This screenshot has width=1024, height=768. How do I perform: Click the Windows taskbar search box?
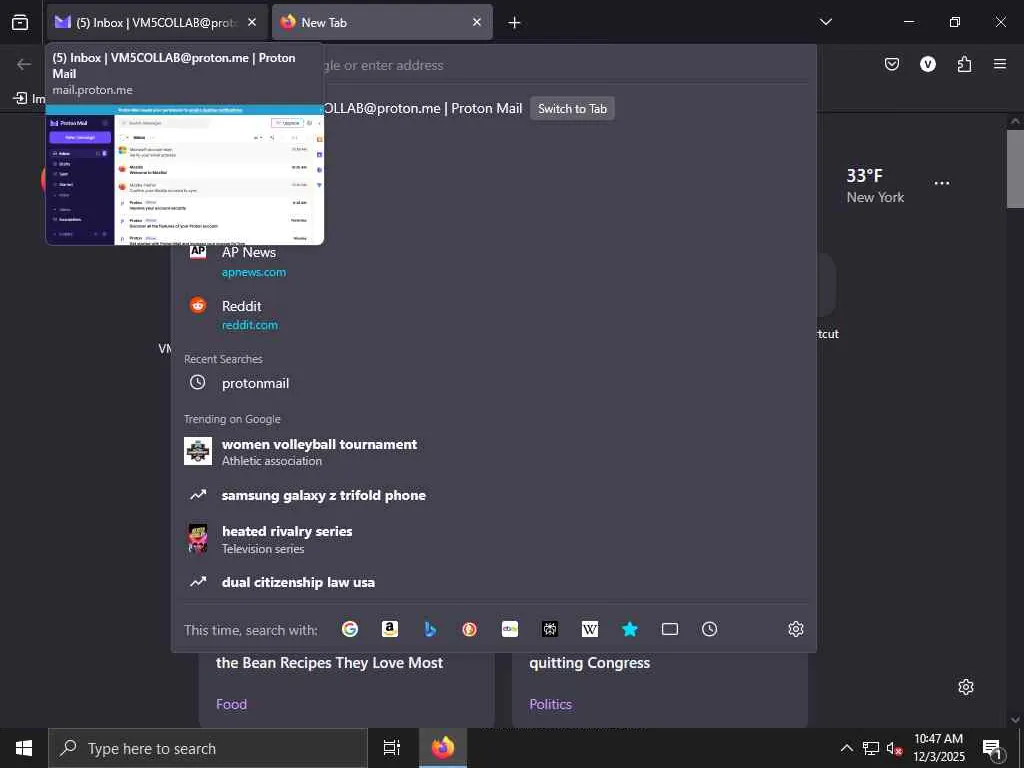coord(208,748)
